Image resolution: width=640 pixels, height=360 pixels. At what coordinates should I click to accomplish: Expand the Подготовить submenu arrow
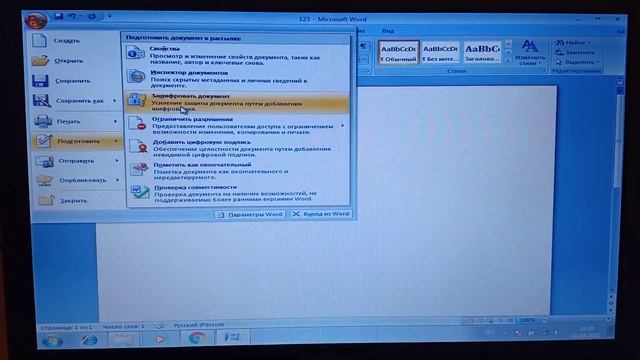tap(116, 141)
